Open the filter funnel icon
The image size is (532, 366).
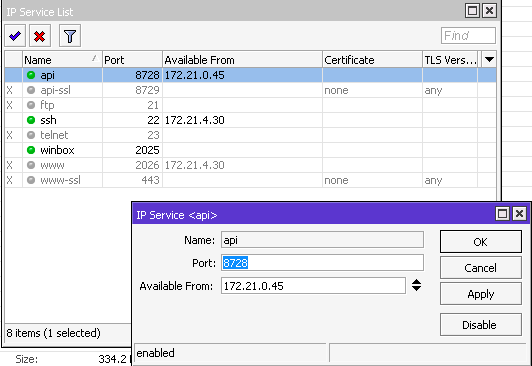[x=70, y=36]
